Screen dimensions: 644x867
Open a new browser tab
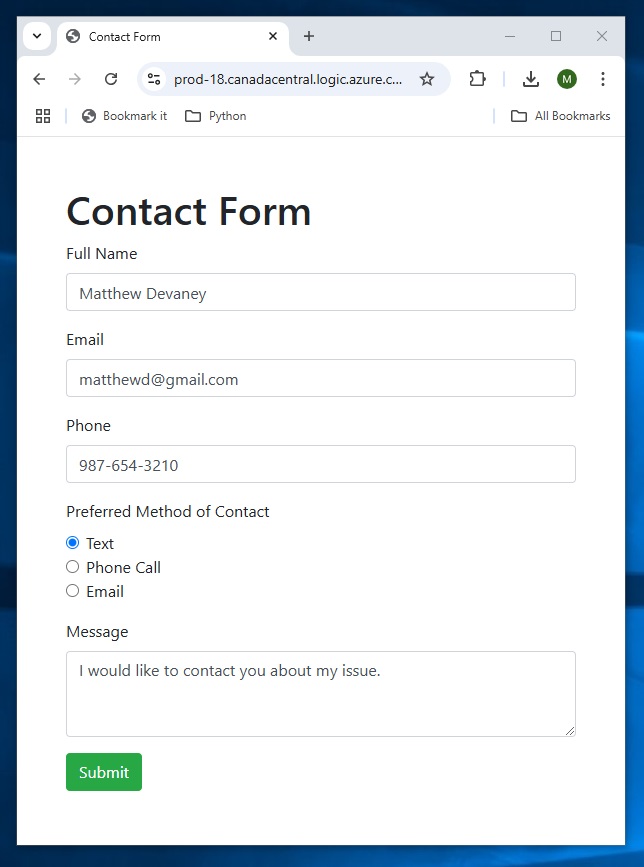point(309,36)
